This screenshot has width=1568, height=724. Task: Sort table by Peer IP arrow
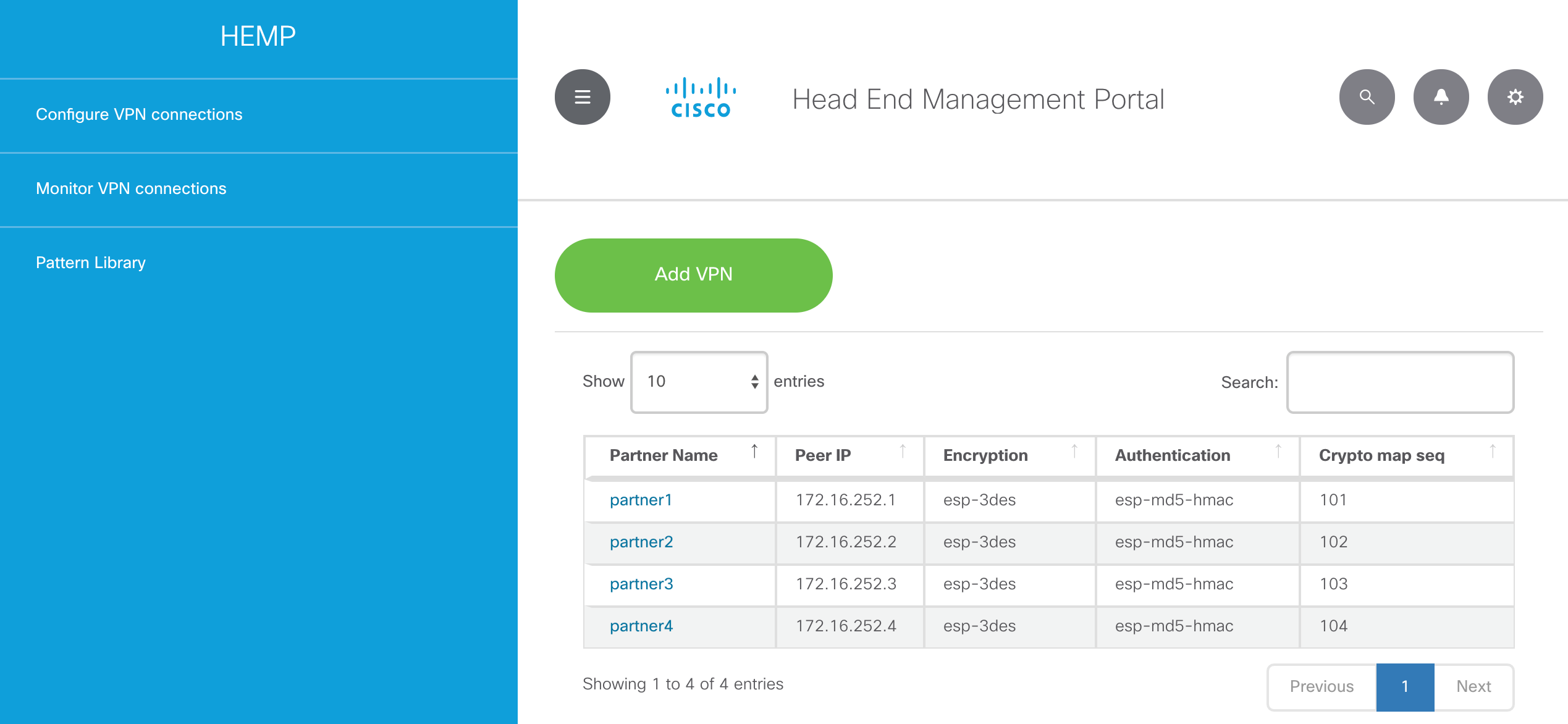[x=903, y=452]
